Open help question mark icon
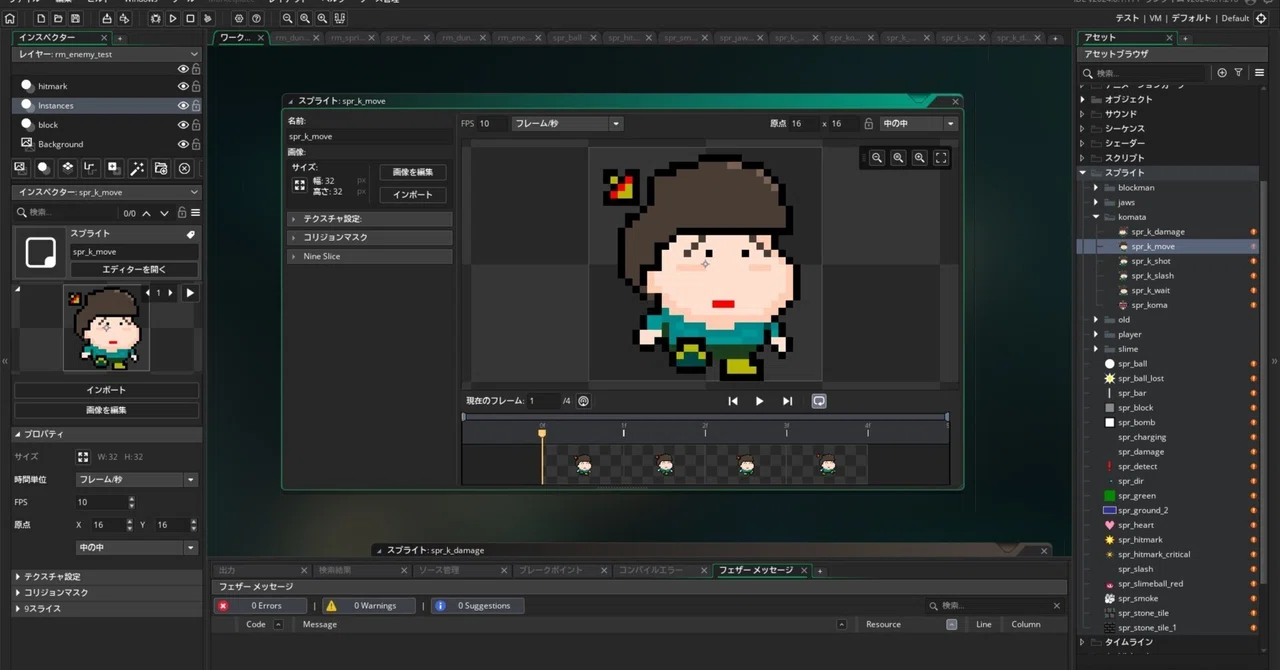The height and width of the screenshot is (670, 1280). 257,18
